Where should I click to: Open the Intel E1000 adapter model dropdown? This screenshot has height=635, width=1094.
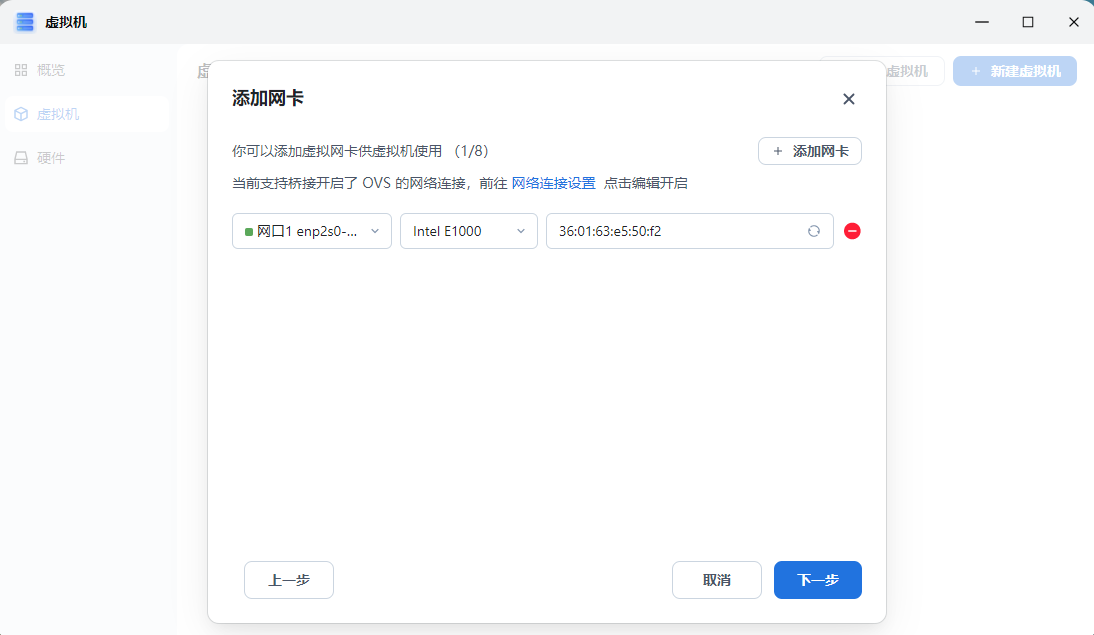point(469,231)
